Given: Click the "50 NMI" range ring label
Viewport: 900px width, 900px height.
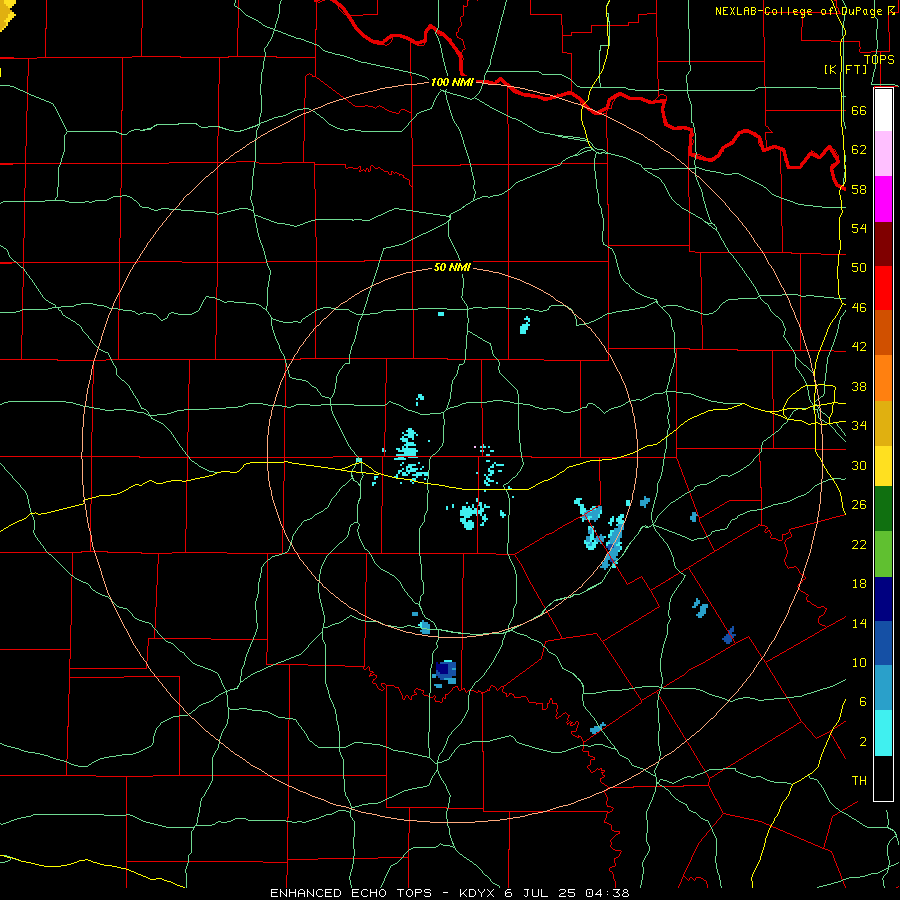Looking at the screenshot, I should 452,267.
